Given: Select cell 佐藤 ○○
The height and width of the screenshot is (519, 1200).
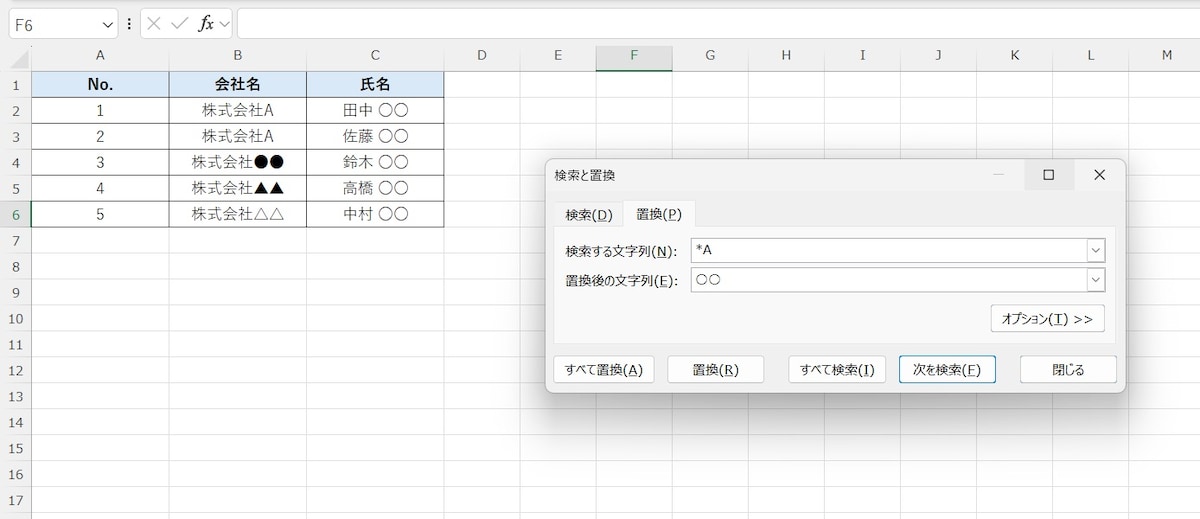Looking at the screenshot, I should pos(375,136).
